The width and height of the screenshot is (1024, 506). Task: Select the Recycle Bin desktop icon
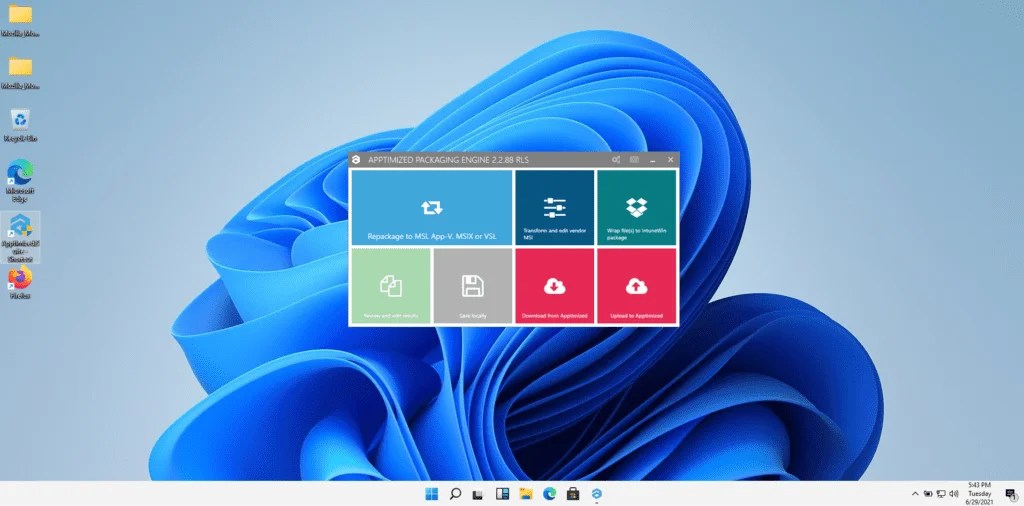coord(20,125)
